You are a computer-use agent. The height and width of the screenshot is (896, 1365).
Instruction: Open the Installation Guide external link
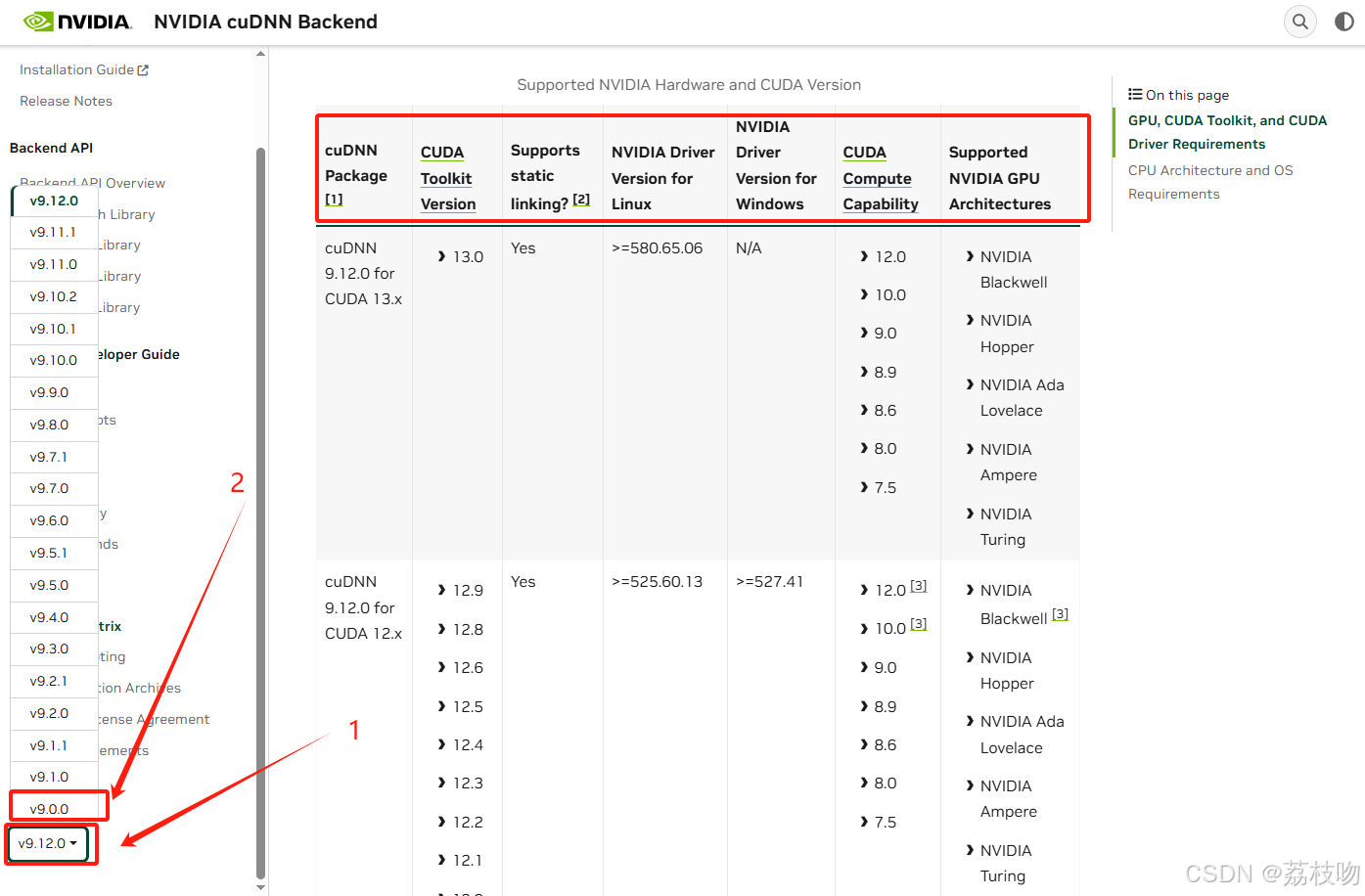tap(84, 69)
